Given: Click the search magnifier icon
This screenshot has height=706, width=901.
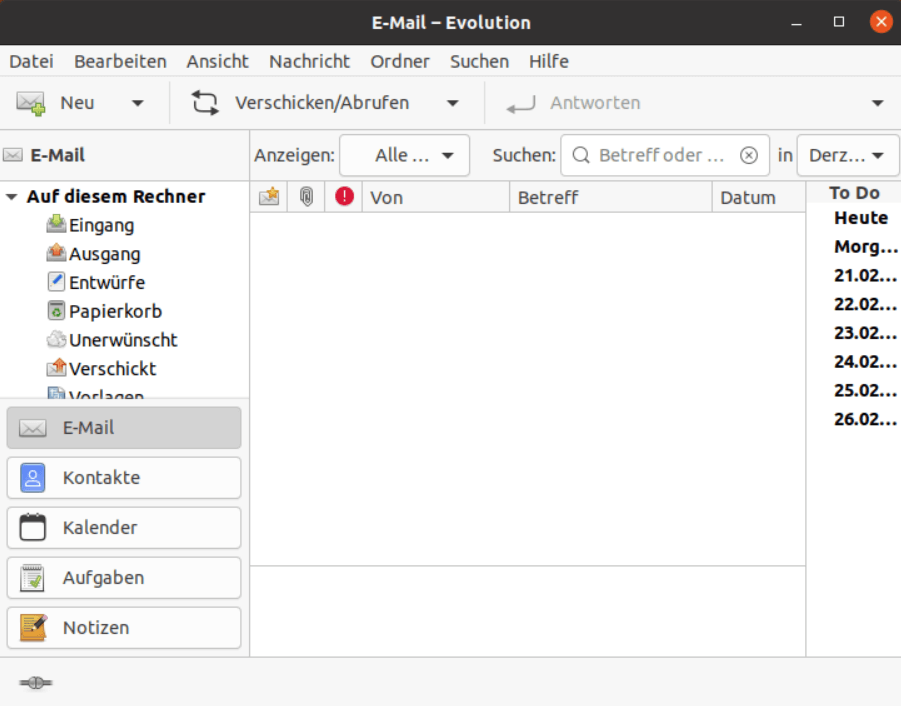Looking at the screenshot, I should (x=581, y=155).
